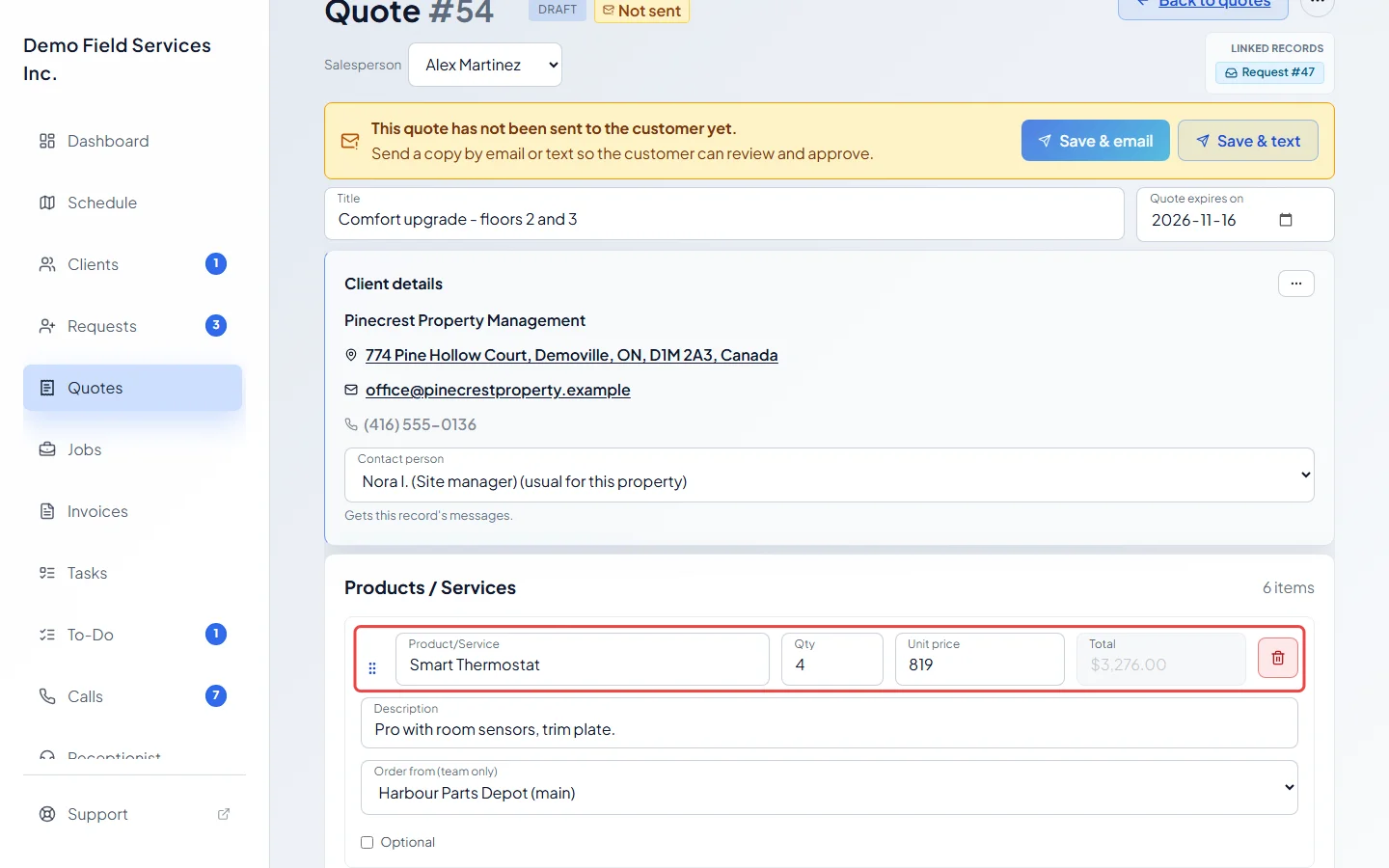Tick the Optional checkbox
Screen dimensions: 1389x868
(368, 842)
